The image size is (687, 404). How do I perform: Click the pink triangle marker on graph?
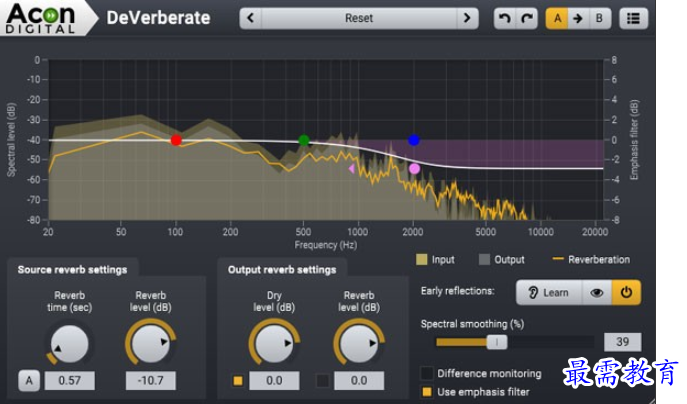pyautogui.click(x=351, y=168)
